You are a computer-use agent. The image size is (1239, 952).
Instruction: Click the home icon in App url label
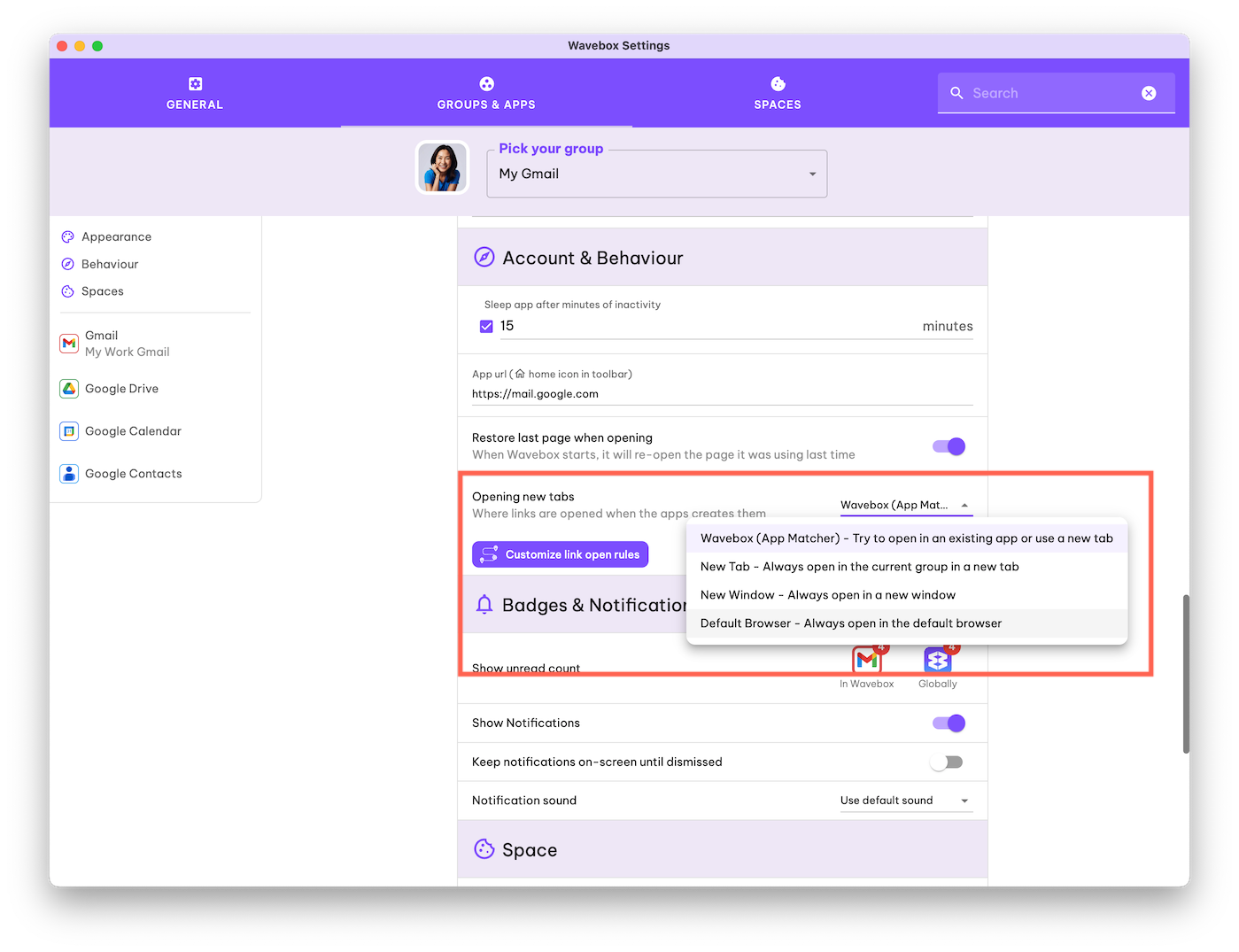[520, 374]
